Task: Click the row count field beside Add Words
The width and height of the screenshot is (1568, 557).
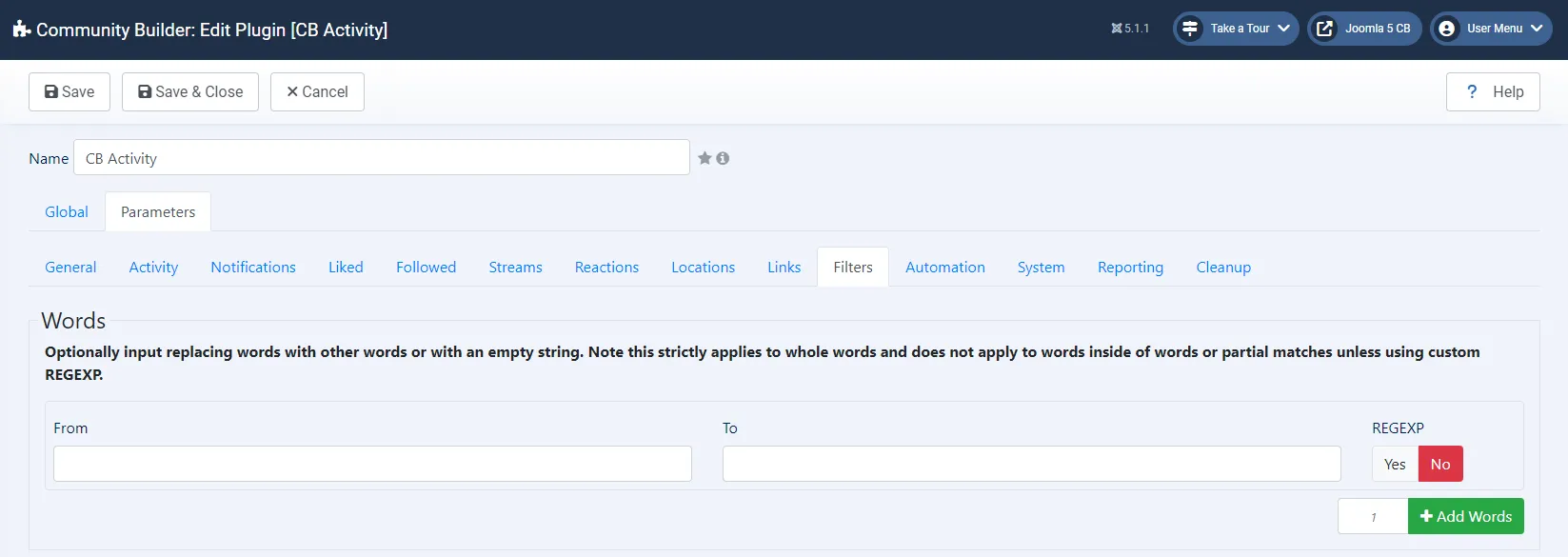Action: tap(1373, 516)
